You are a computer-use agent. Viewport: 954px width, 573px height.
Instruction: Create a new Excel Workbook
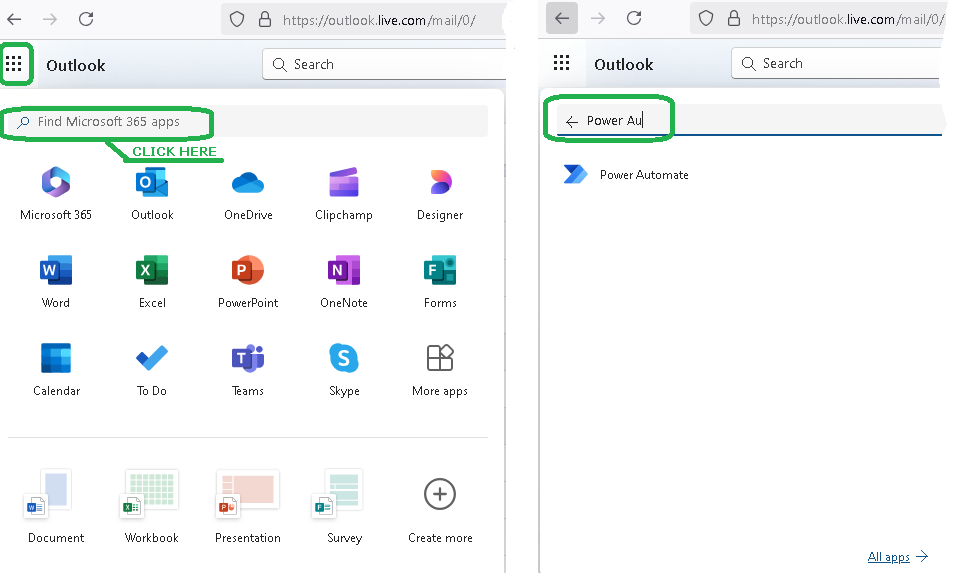(x=151, y=506)
